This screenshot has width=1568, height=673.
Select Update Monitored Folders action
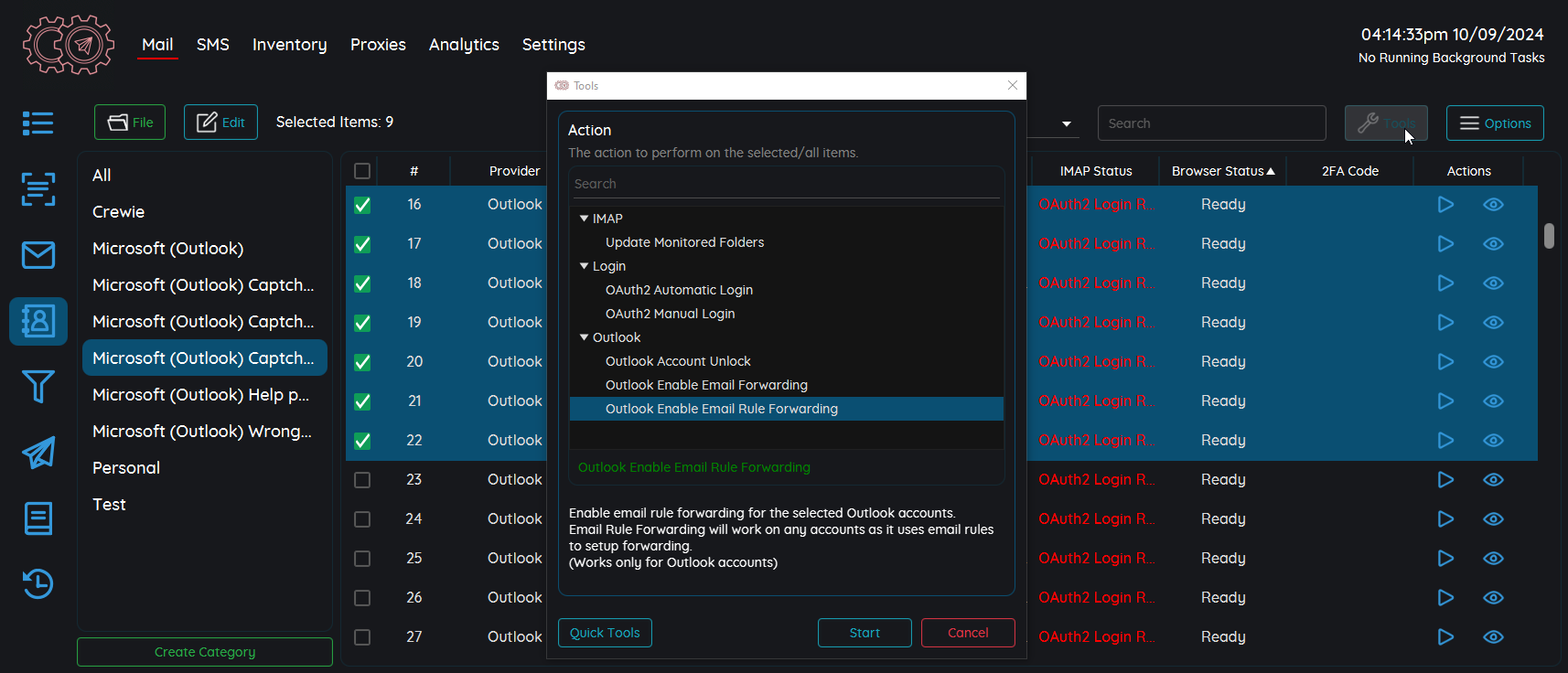click(684, 242)
